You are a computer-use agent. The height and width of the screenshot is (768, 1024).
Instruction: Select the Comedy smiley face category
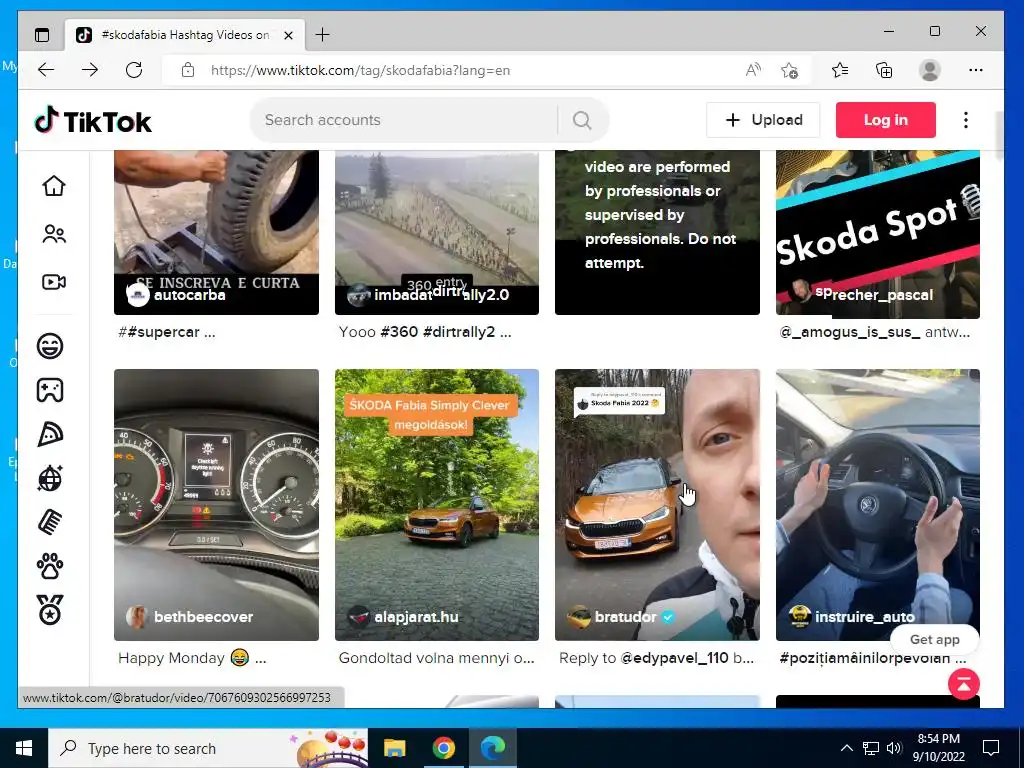click(x=50, y=345)
